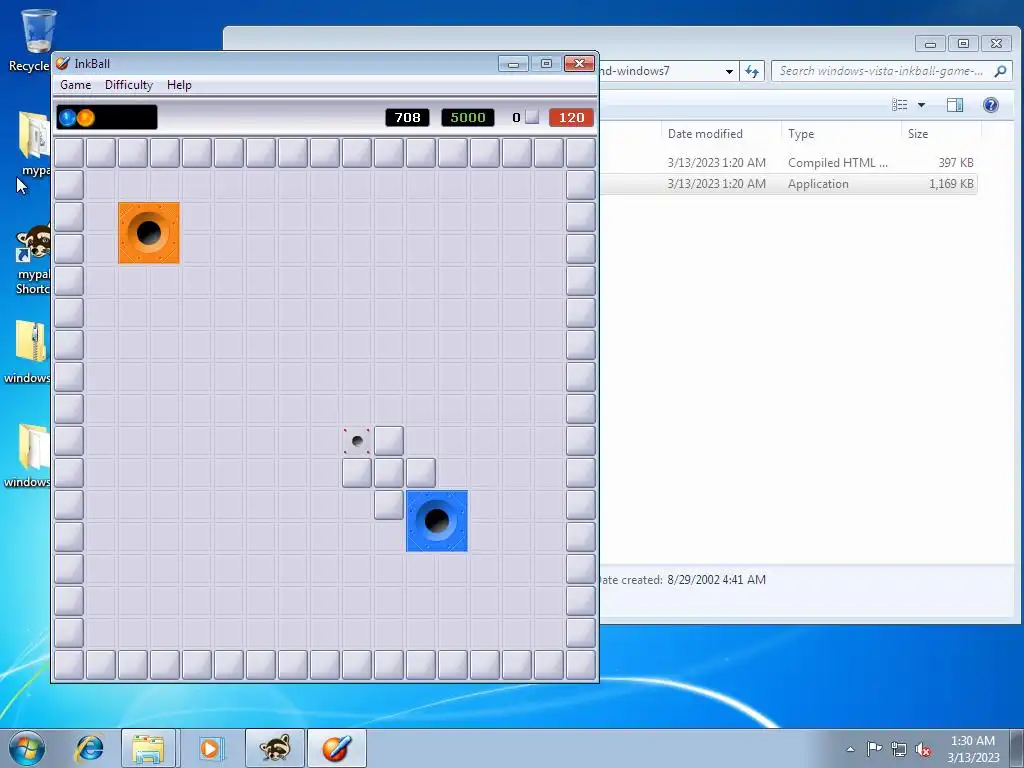Open Action Center flag tray icon

(x=874, y=749)
